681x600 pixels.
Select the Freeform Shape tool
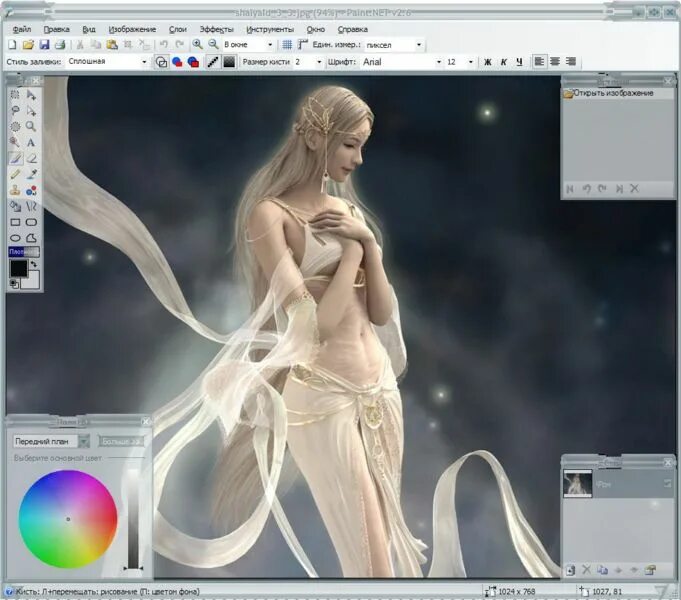[31, 238]
